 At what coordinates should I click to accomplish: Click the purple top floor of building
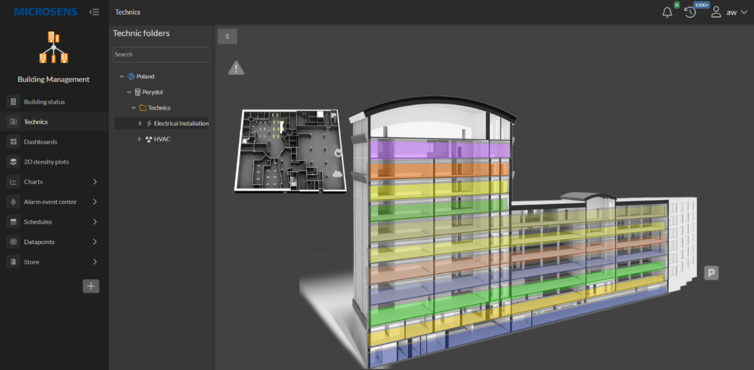(439, 150)
